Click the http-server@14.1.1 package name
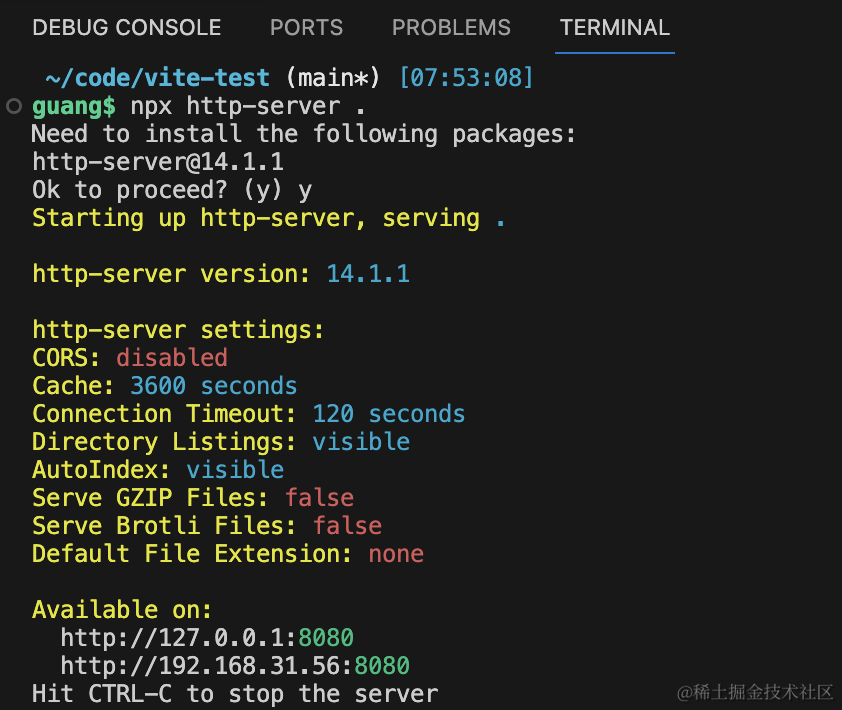This screenshot has height=710, width=842. tap(157, 162)
